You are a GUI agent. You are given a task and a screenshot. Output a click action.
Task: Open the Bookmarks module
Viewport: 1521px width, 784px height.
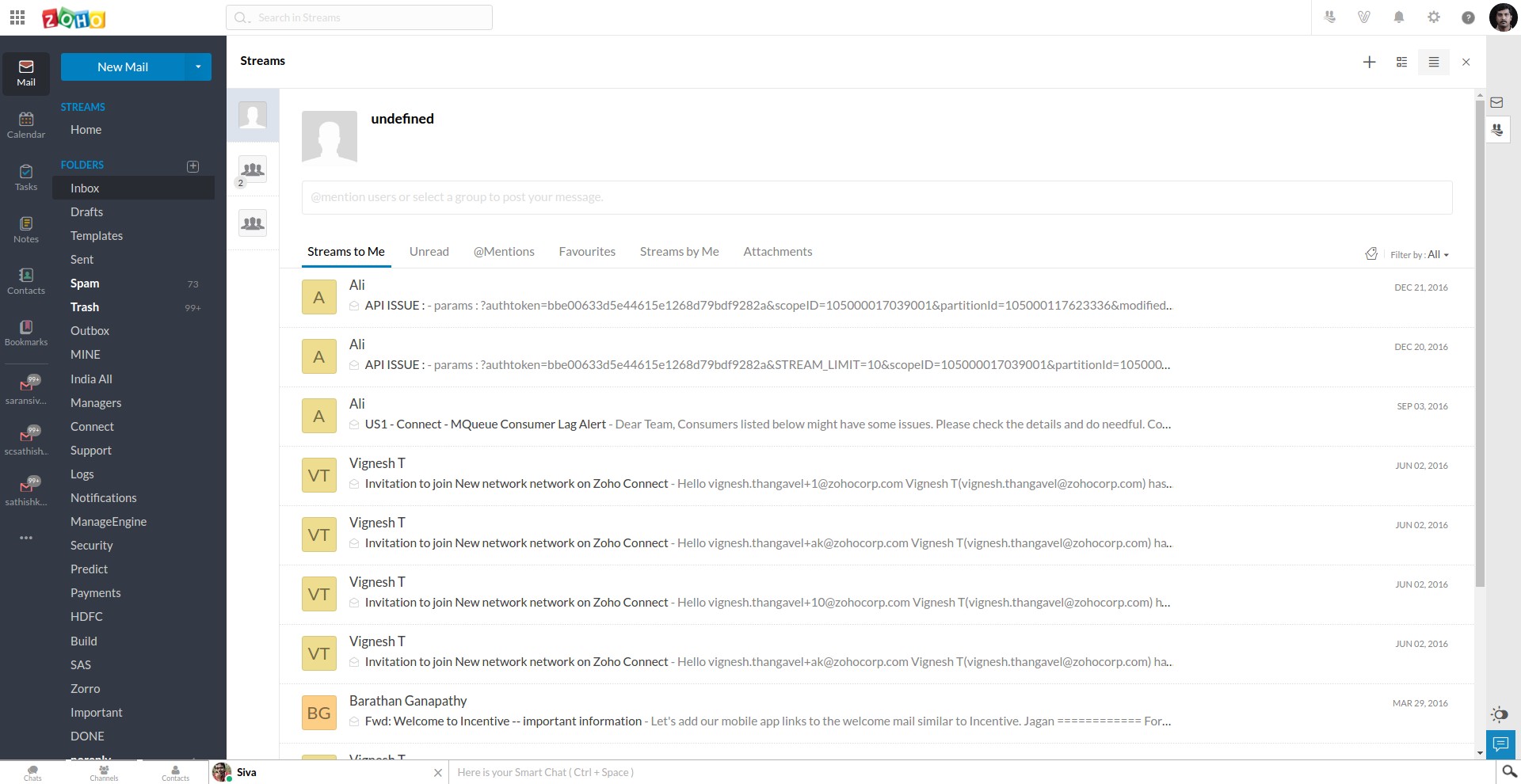[26, 333]
